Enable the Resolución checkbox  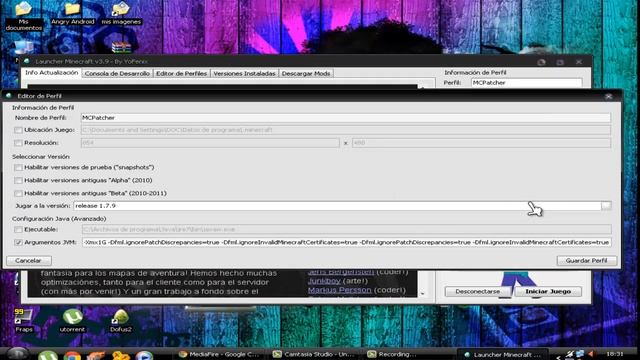[x=18, y=143]
